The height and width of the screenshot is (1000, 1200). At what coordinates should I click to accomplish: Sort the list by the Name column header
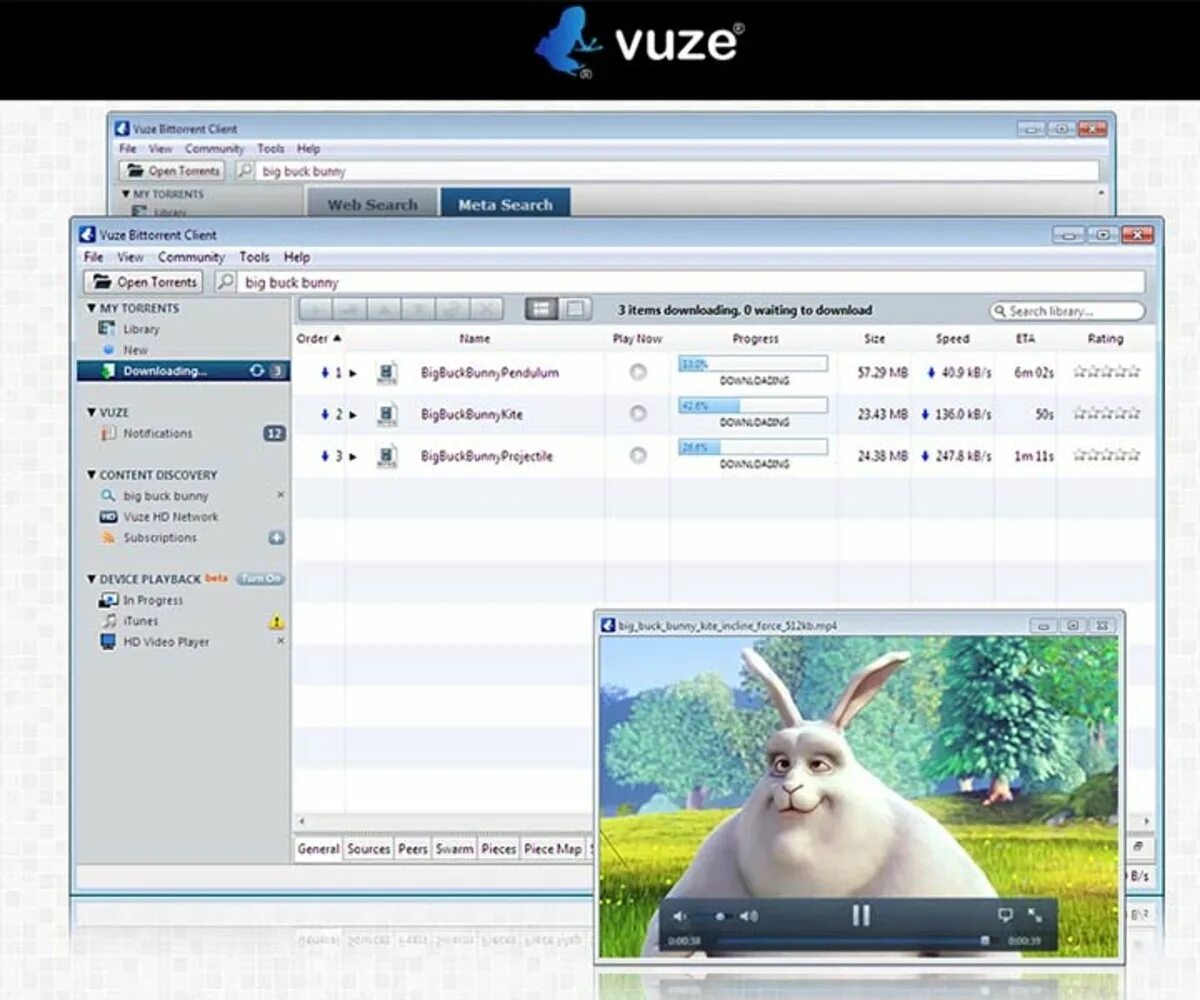pos(474,338)
